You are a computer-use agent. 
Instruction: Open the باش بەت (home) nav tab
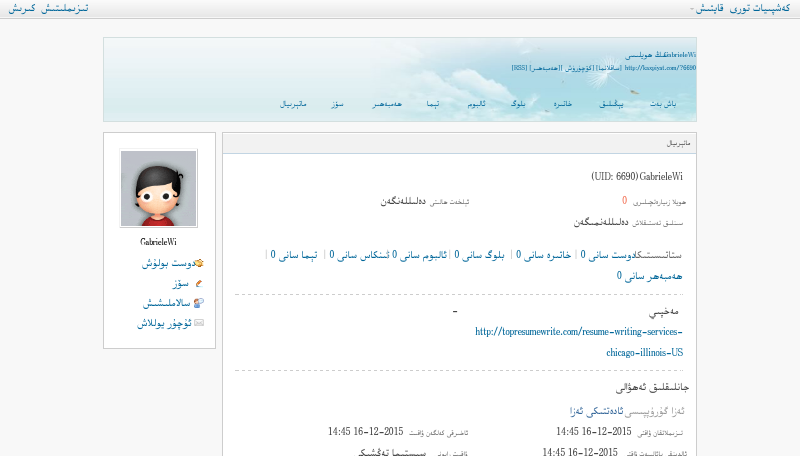[x=663, y=104]
